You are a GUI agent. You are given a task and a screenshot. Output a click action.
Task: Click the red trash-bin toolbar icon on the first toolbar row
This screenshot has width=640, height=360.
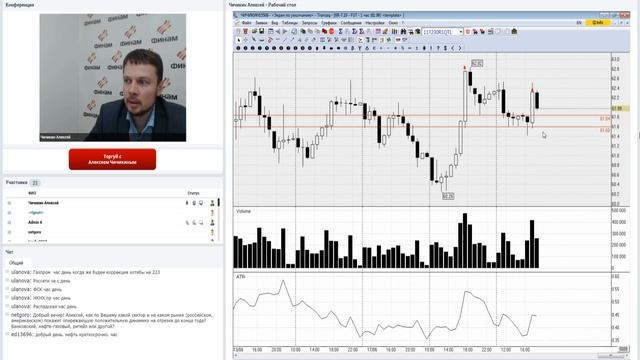(245, 31)
